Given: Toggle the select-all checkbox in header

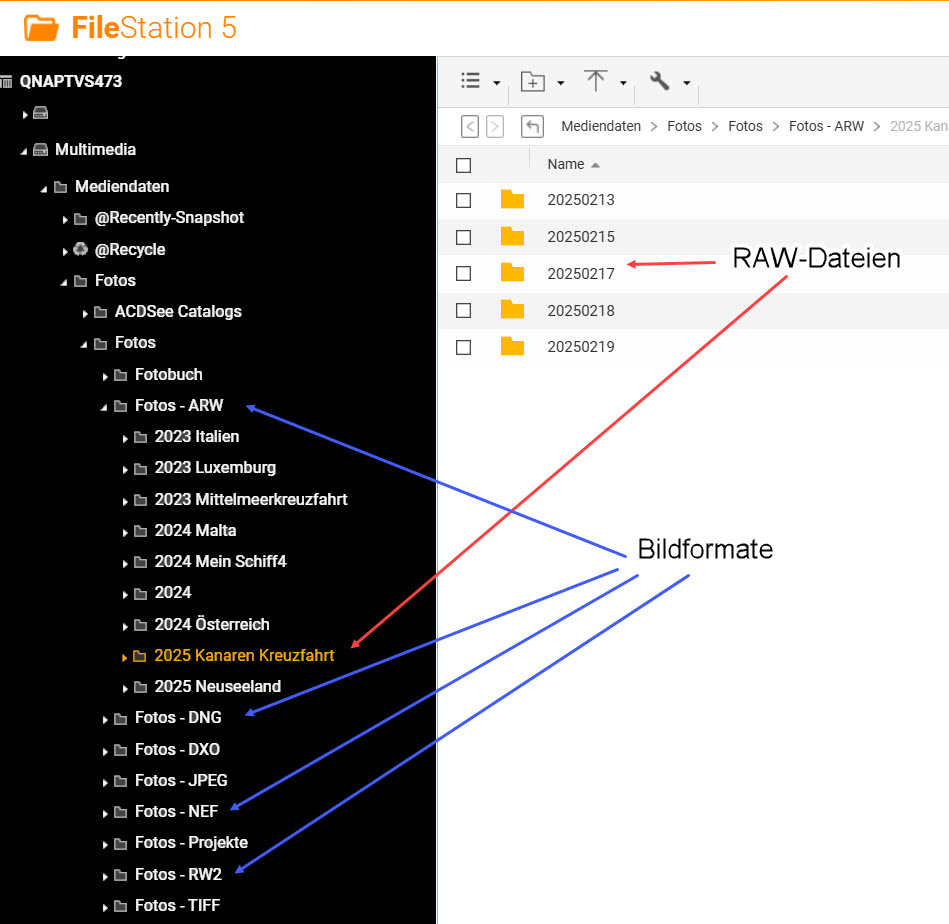Looking at the screenshot, I should 463,165.
